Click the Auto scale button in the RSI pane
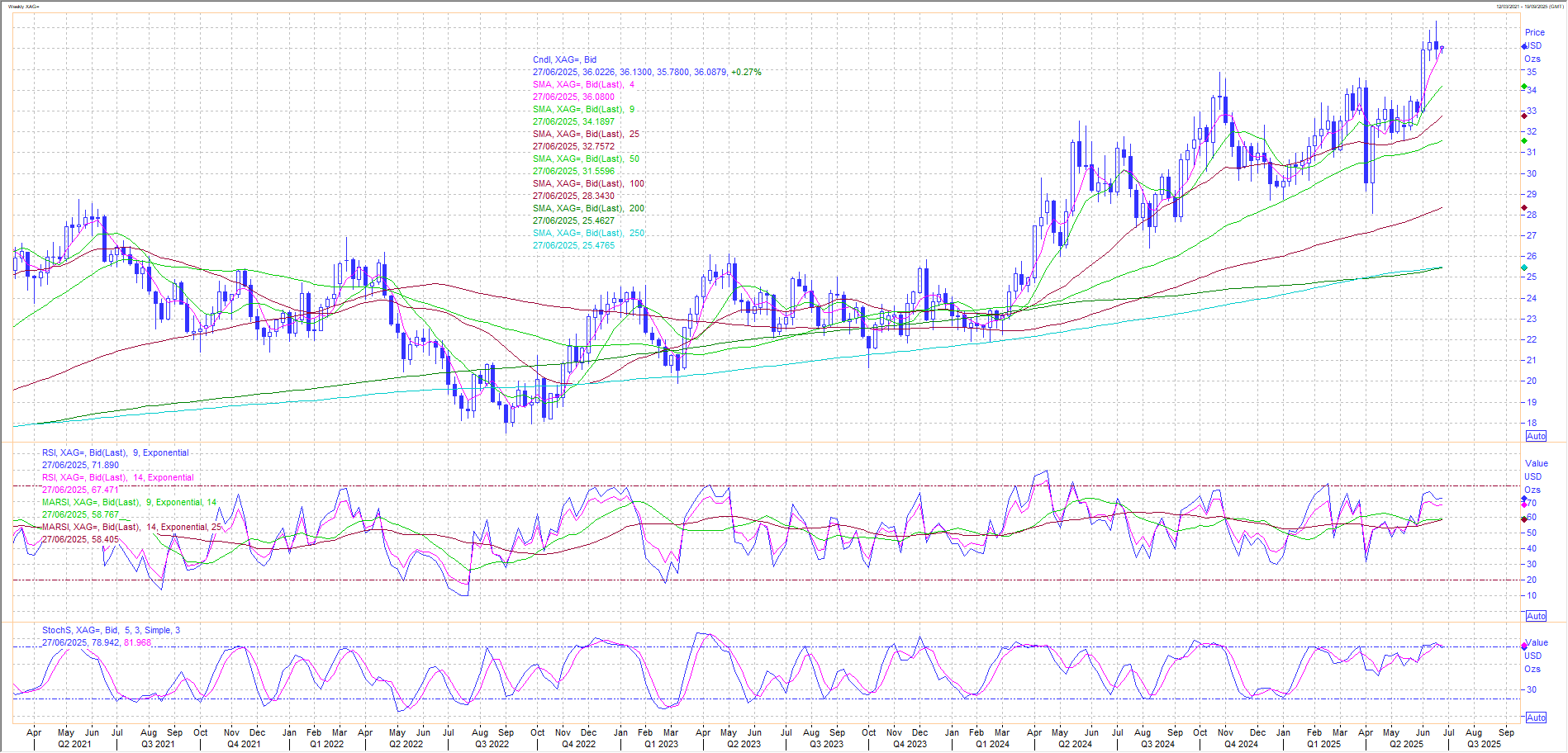This screenshot has width=1568, height=753. pos(1536,616)
